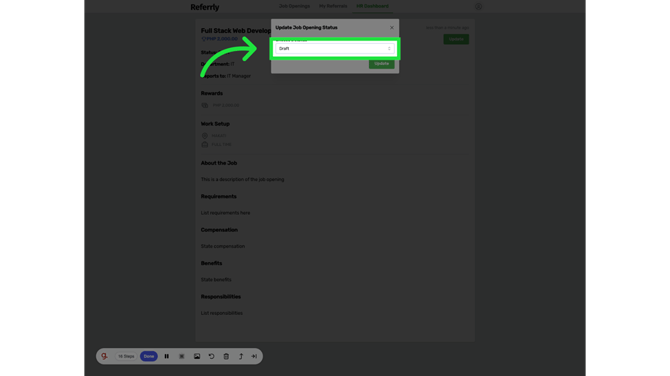Image resolution: width=670 pixels, height=376 pixels.
Task: Open the My Referrals tab
Action: pos(333,6)
